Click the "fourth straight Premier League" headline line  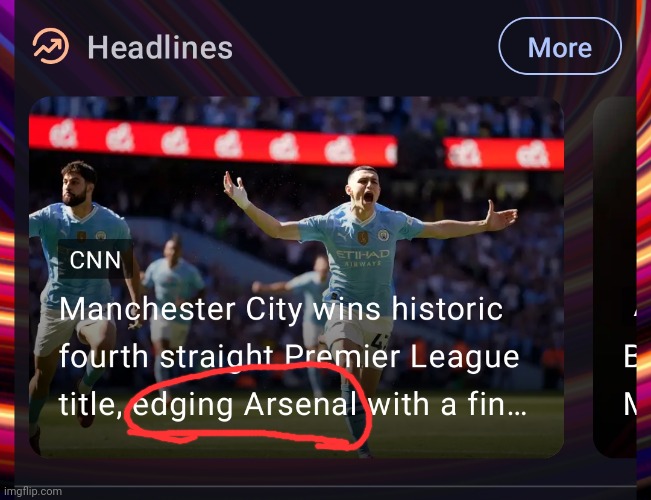click(289, 357)
